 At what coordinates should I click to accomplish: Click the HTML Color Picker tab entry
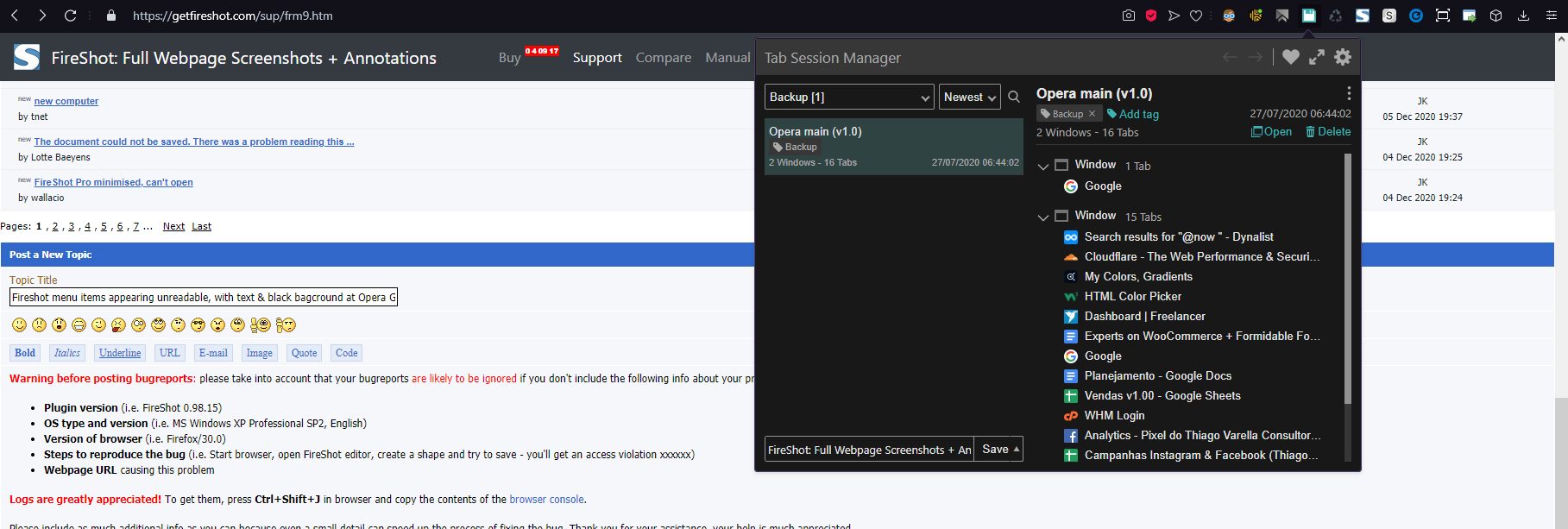1133,296
